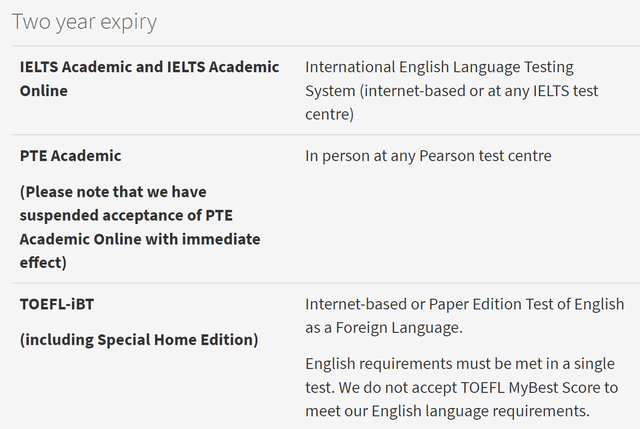Click the phrase 'suspended acceptance of PTE'

(125, 215)
